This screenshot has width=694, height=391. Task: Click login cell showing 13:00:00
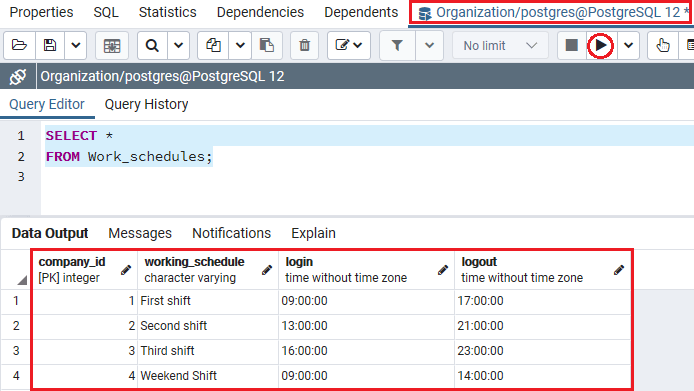(x=366, y=326)
